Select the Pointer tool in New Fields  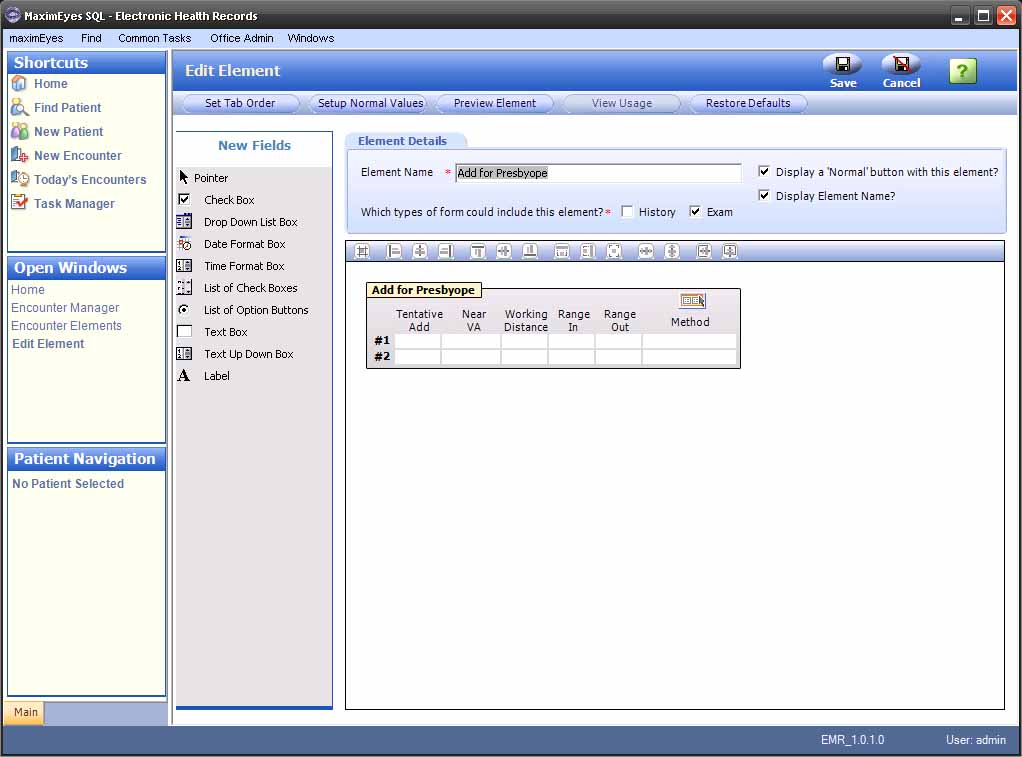[203, 178]
